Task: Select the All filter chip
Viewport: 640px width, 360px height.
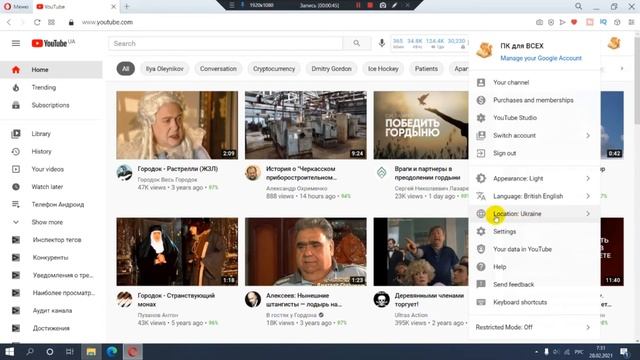Action: (126, 69)
